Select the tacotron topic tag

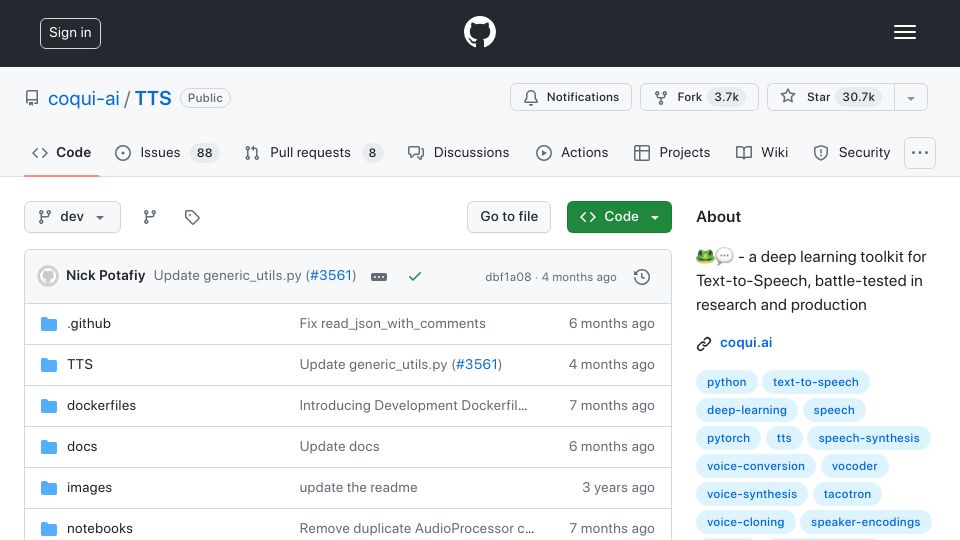click(847, 495)
